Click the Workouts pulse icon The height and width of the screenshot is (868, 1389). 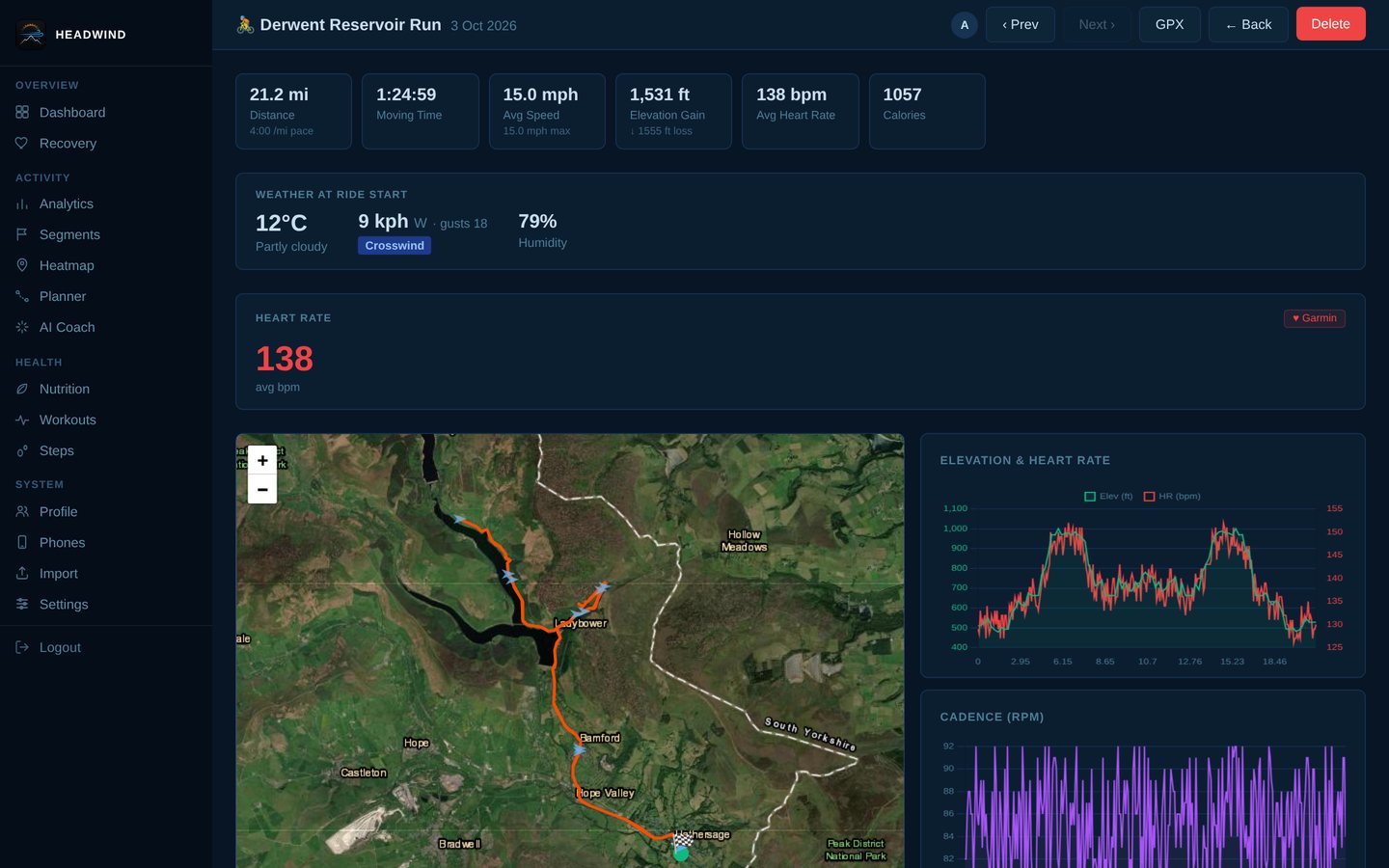[22, 420]
